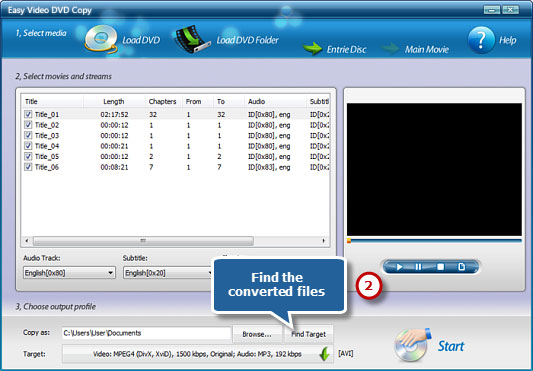Select the Entrie Disc green arrow

[x=312, y=49]
